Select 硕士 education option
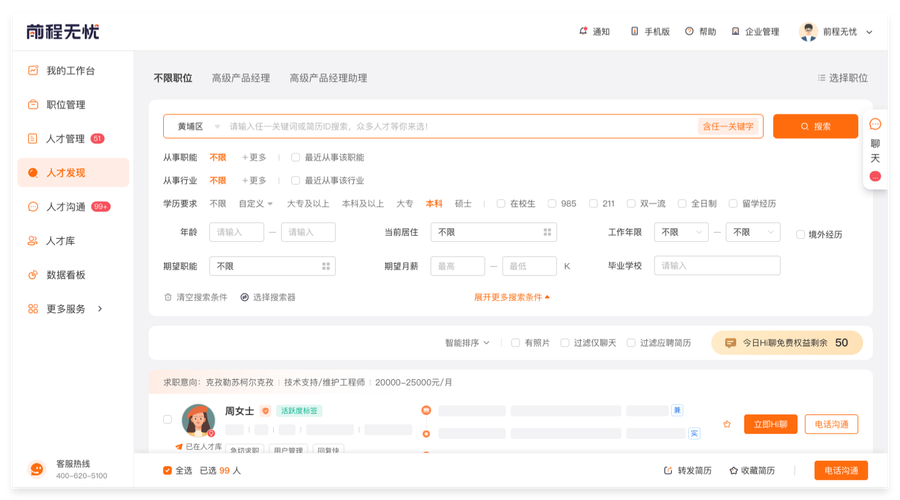The image size is (900, 500). point(463,203)
